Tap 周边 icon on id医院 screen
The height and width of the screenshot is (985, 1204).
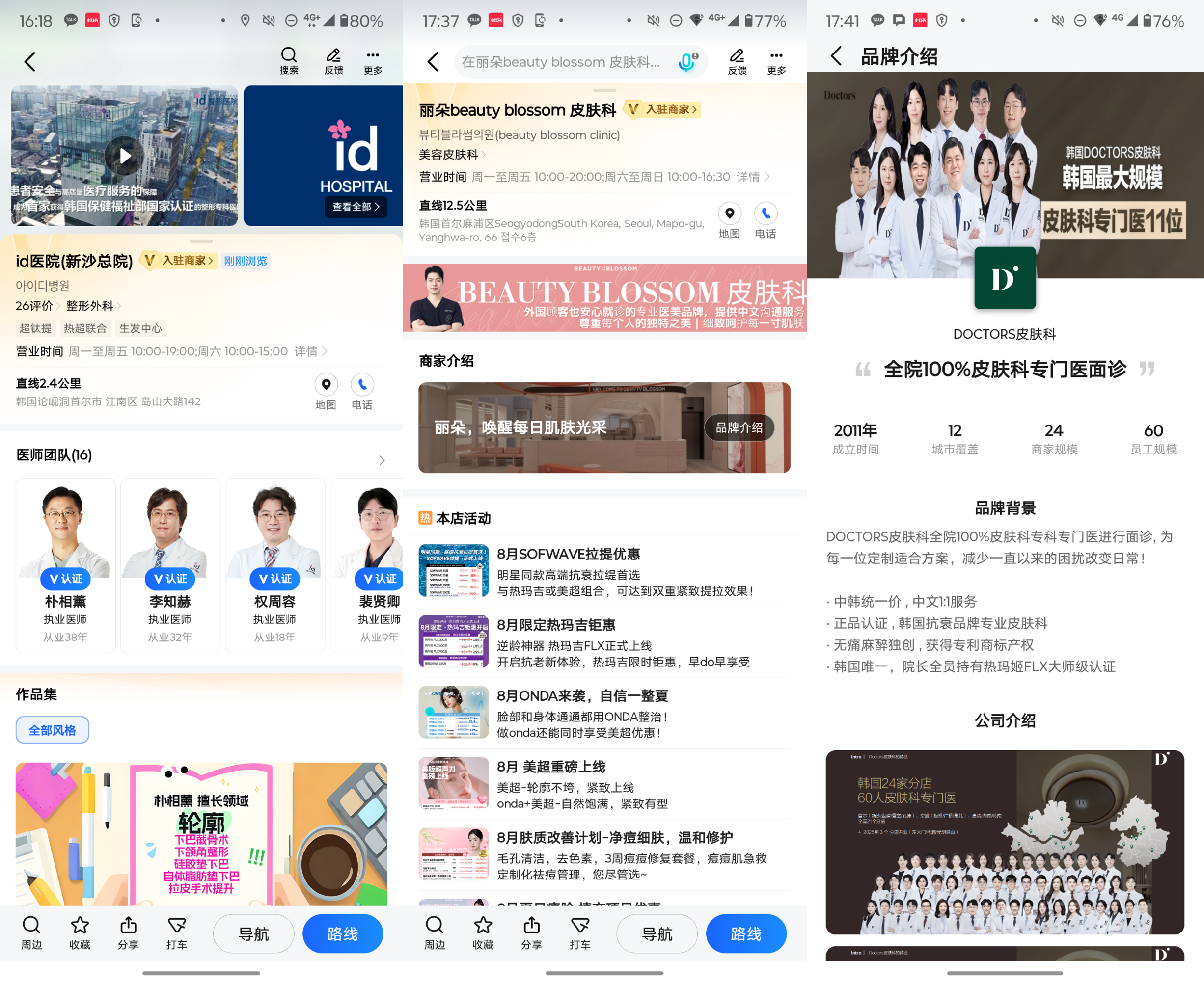click(31, 934)
